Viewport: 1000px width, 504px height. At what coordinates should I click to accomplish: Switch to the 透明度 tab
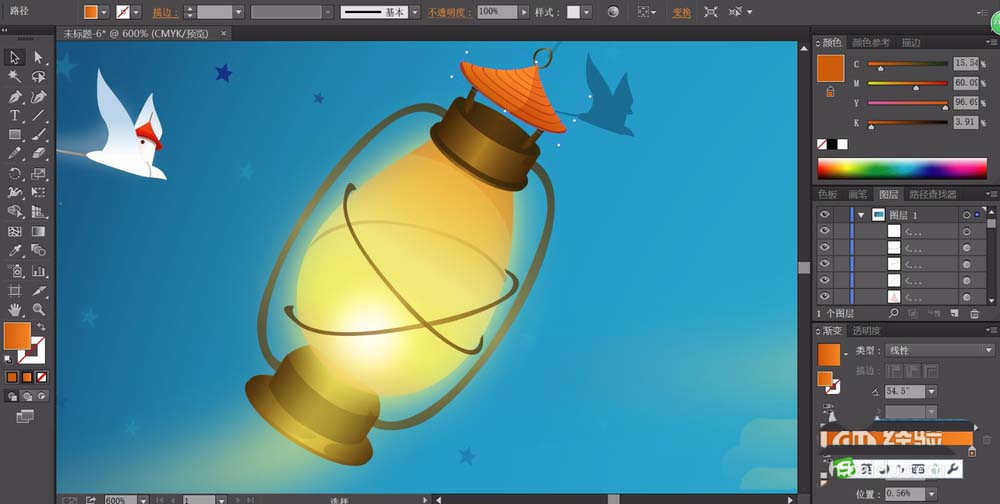click(867, 330)
